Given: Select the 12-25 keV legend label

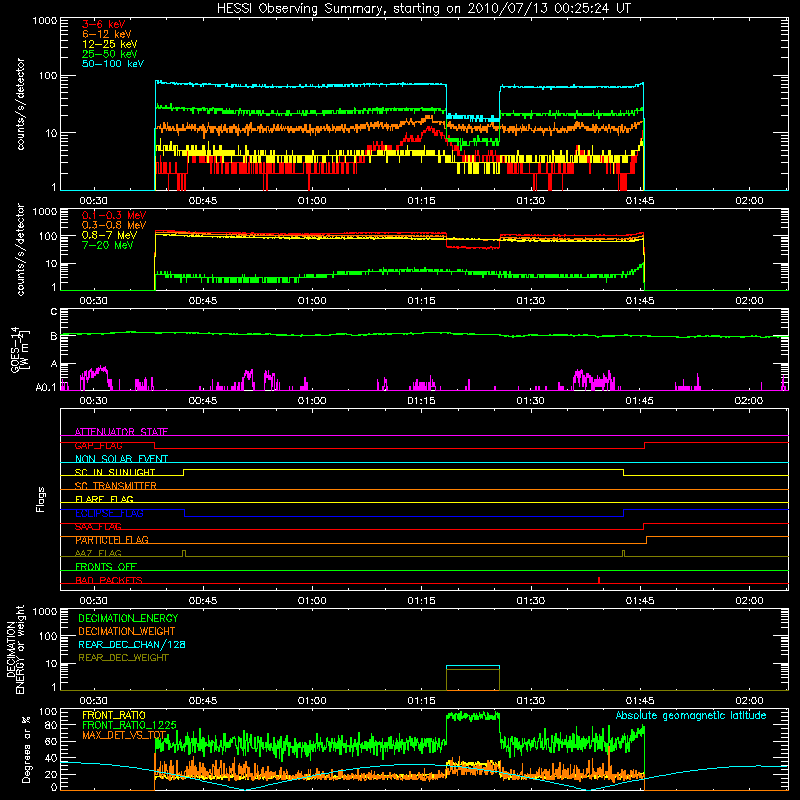Looking at the screenshot, I should pyautogui.click(x=109, y=44).
